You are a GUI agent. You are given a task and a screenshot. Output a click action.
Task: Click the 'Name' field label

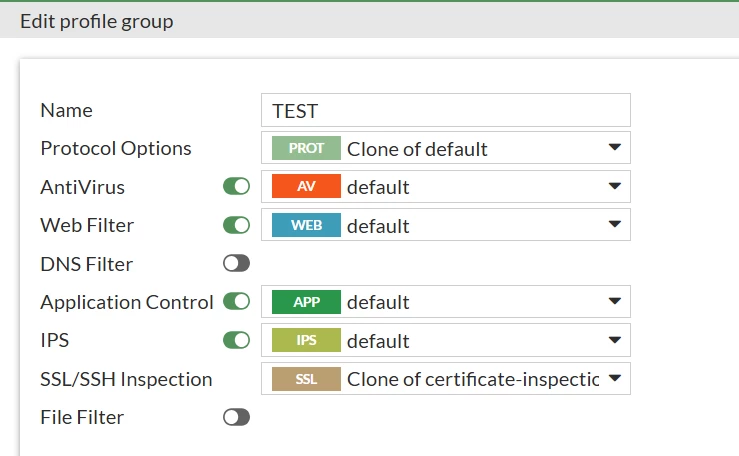66,111
